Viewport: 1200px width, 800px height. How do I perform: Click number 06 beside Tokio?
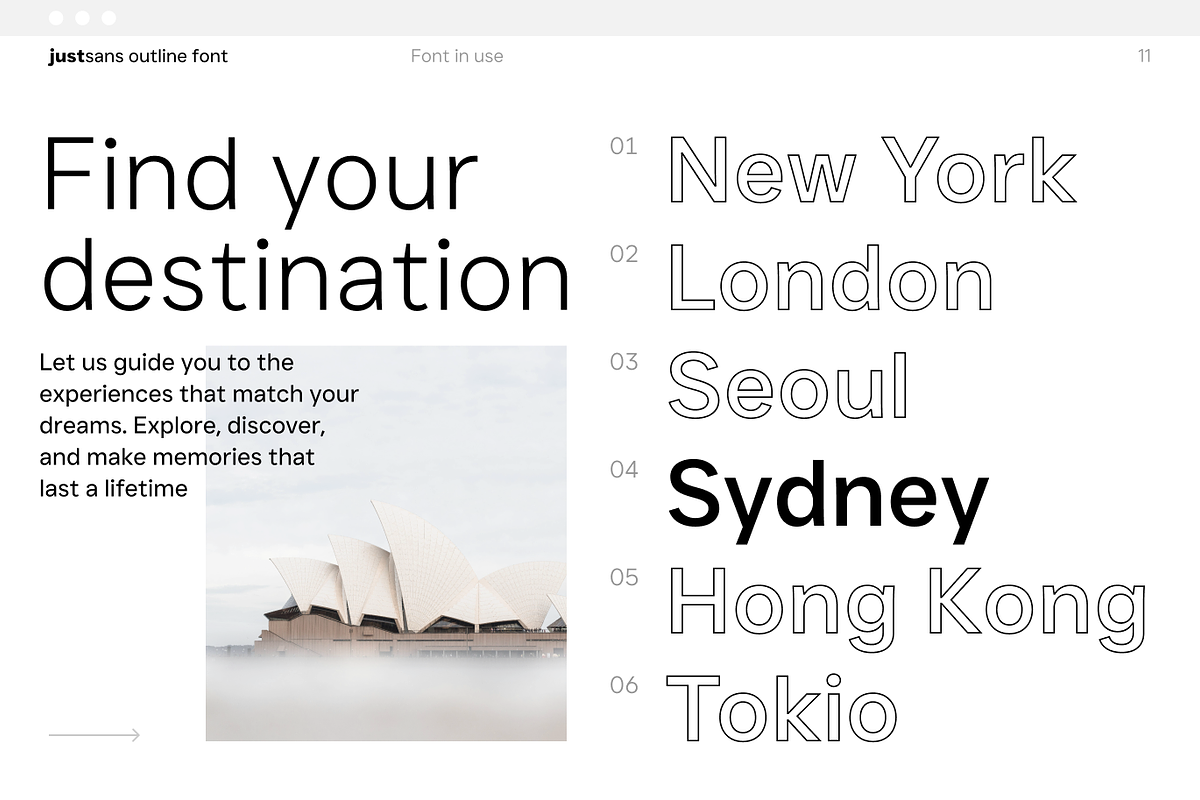[x=623, y=685]
